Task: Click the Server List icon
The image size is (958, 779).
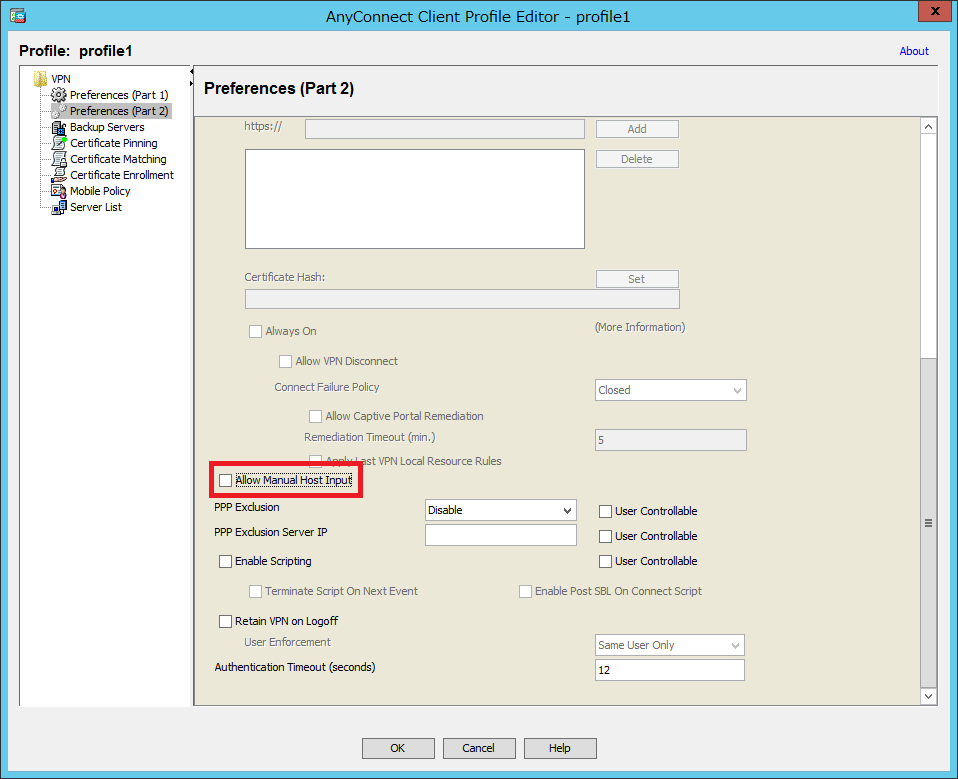Action: coord(59,207)
